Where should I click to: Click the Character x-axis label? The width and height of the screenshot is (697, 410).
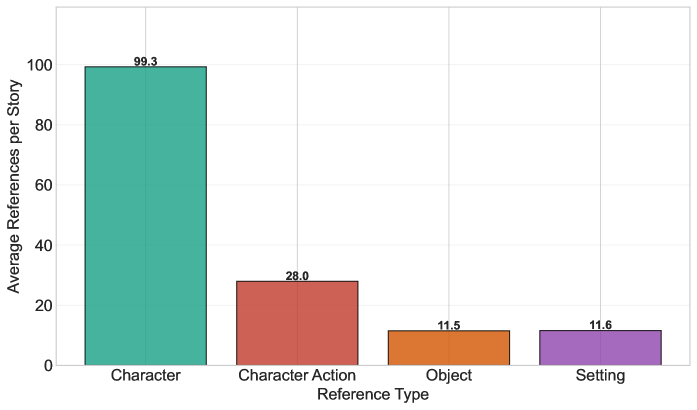[146, 376]
